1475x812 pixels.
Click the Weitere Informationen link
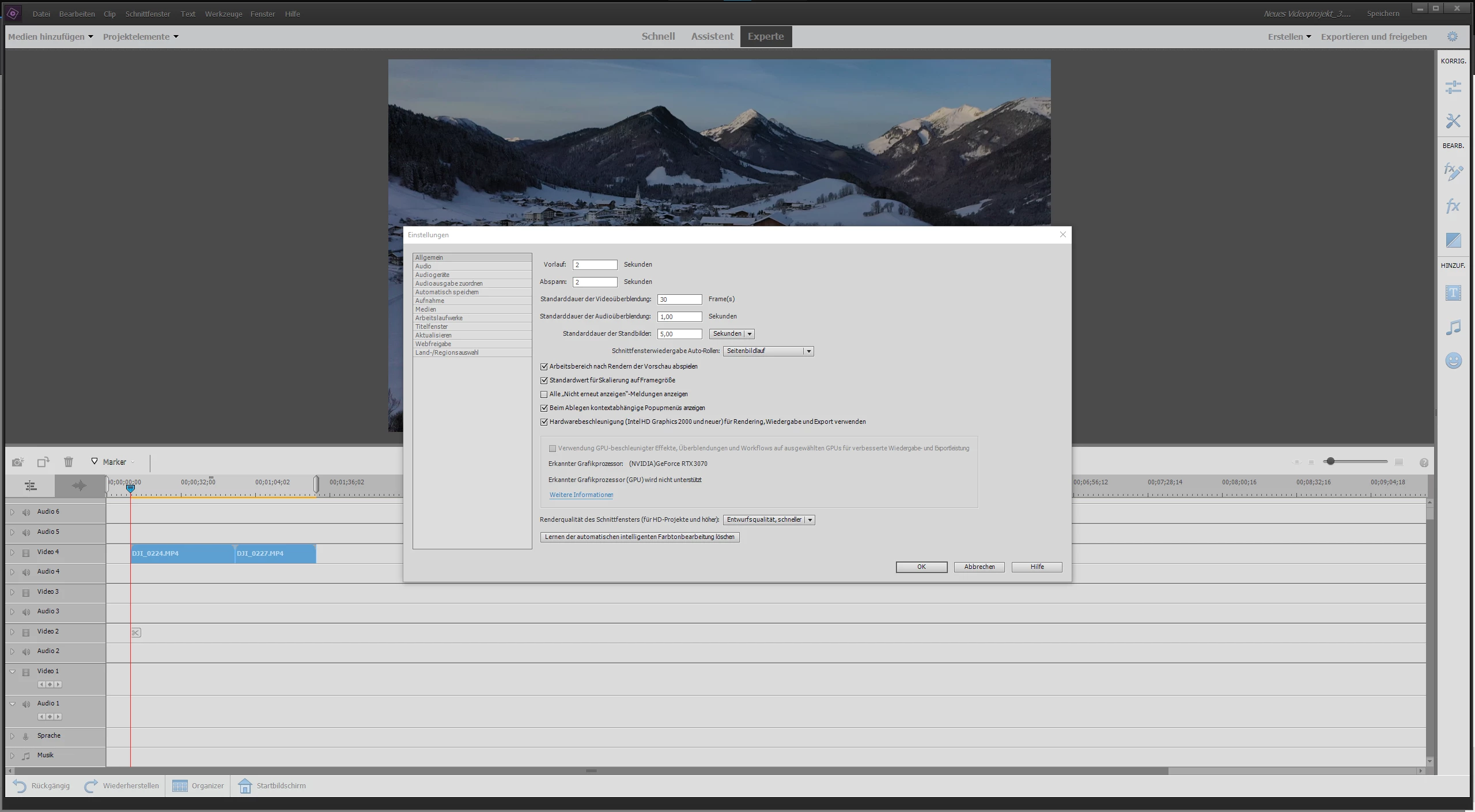[x=581, y=495]
